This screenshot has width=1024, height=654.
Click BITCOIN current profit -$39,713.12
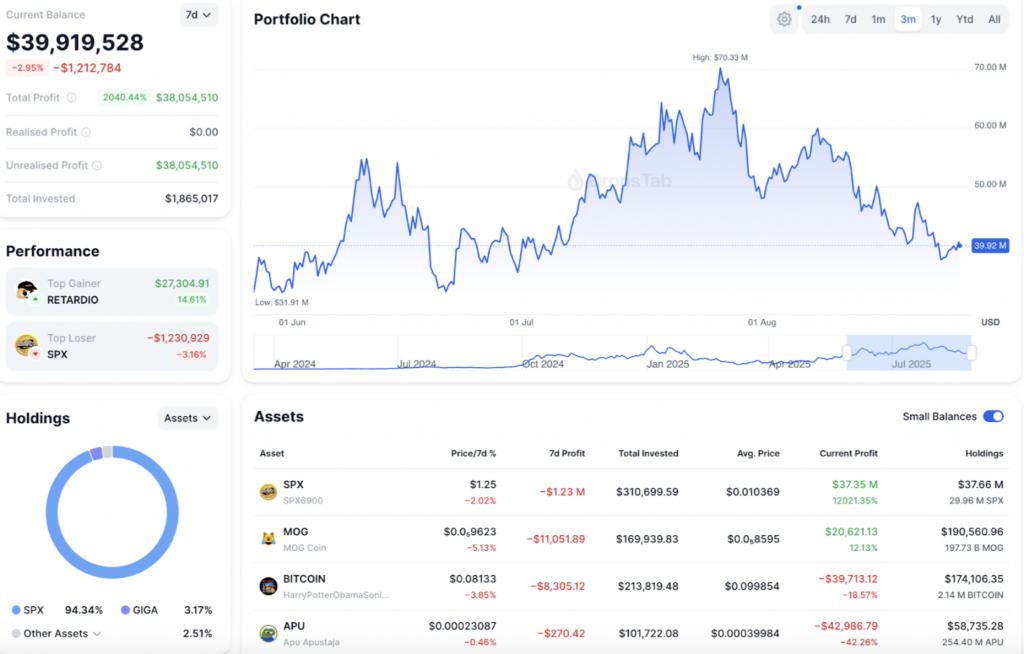(x=848, y=579)
